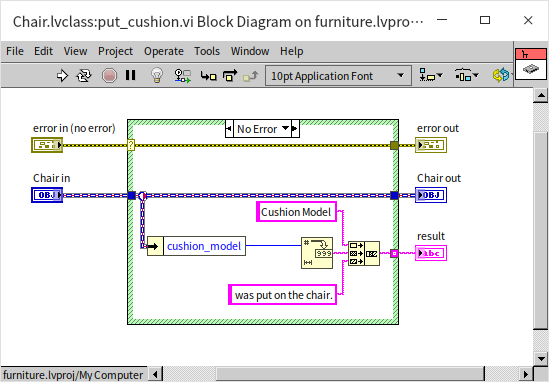Click the vertical scrollbar up arrow

[541, 95]
